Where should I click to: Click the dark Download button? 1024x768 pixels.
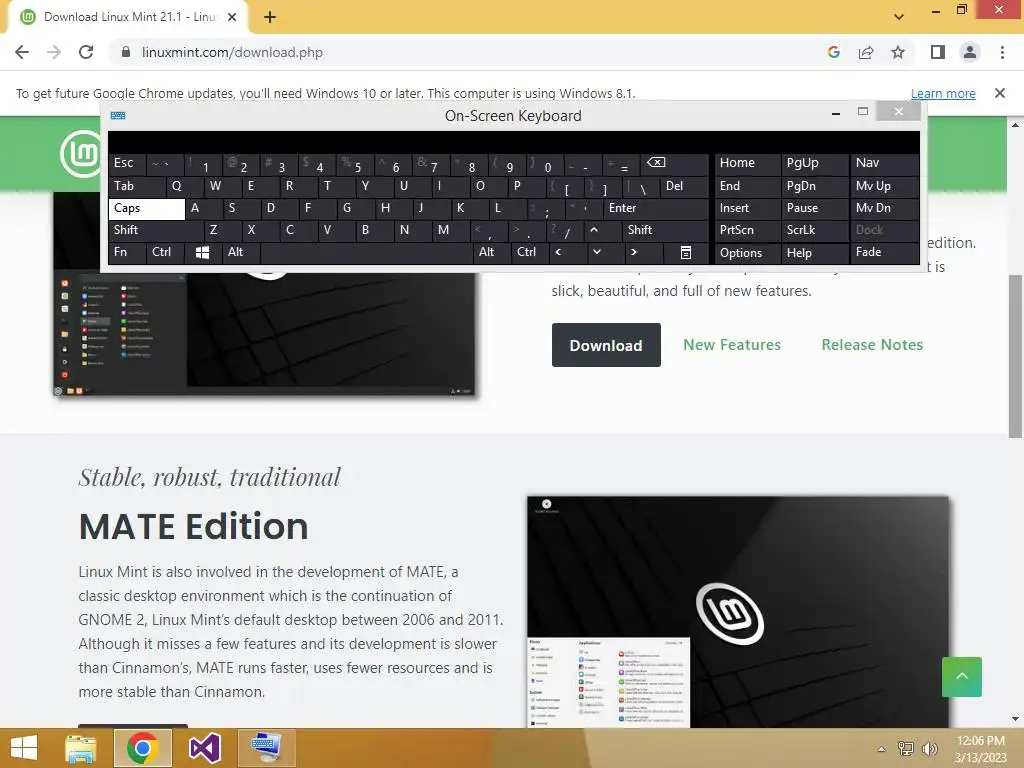[606, 345]
